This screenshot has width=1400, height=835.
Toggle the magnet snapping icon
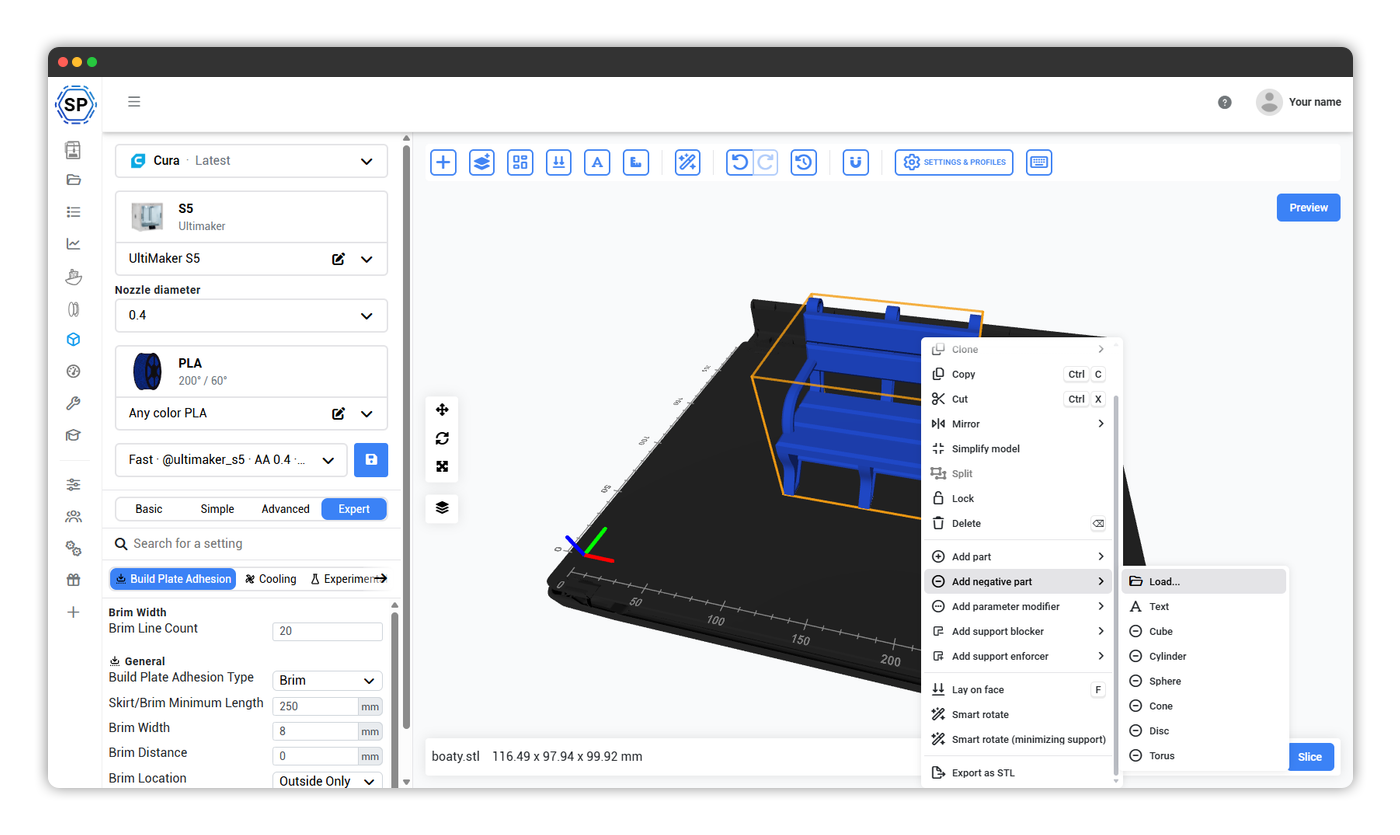point(855,162)
